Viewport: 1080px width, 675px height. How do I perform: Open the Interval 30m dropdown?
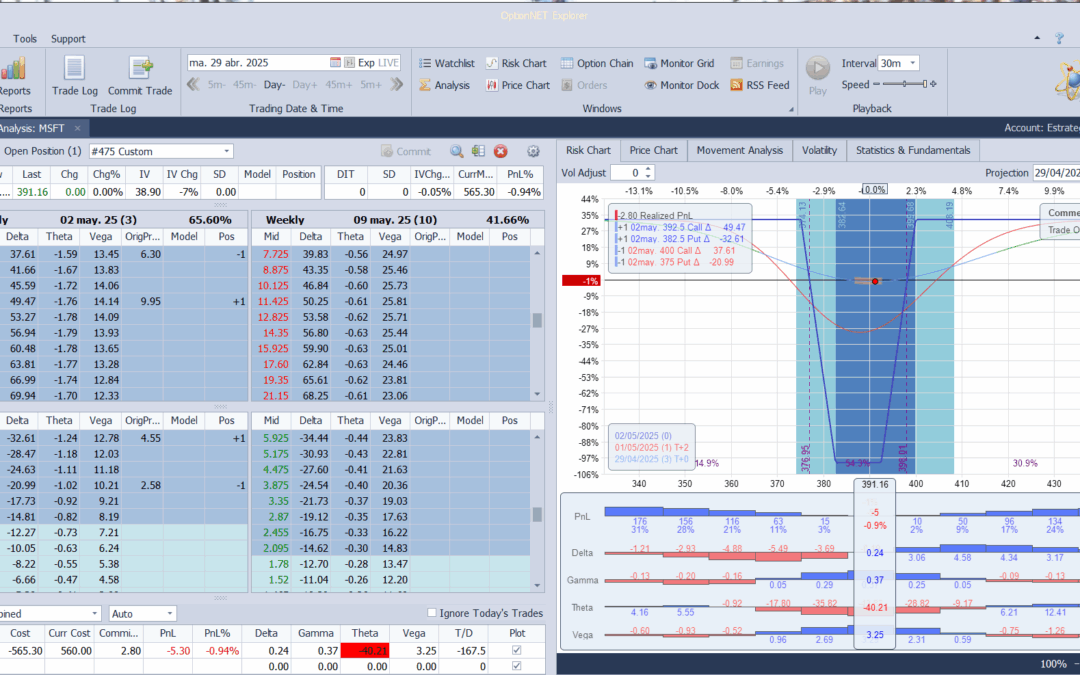tap(912, 63)
